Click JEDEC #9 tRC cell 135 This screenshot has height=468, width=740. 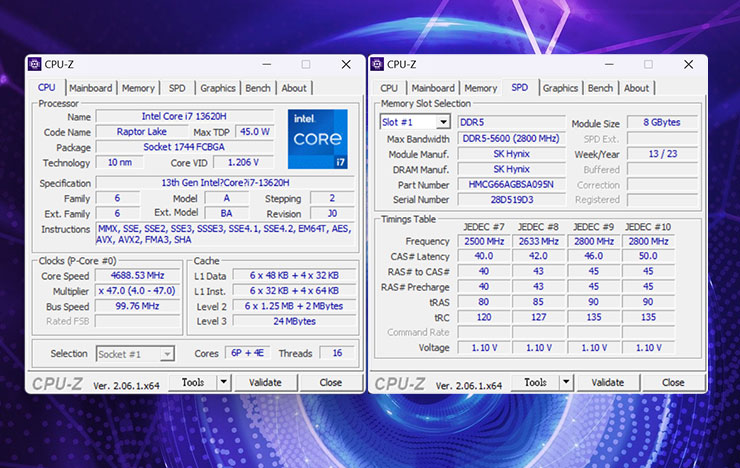(594, 317)
